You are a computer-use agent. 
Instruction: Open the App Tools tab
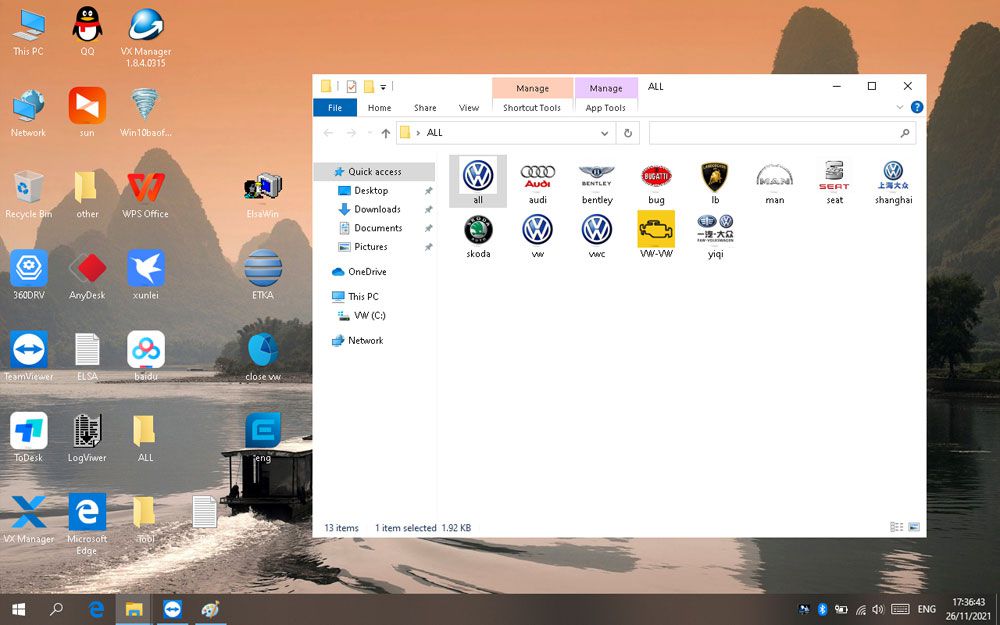click(605, 108)
